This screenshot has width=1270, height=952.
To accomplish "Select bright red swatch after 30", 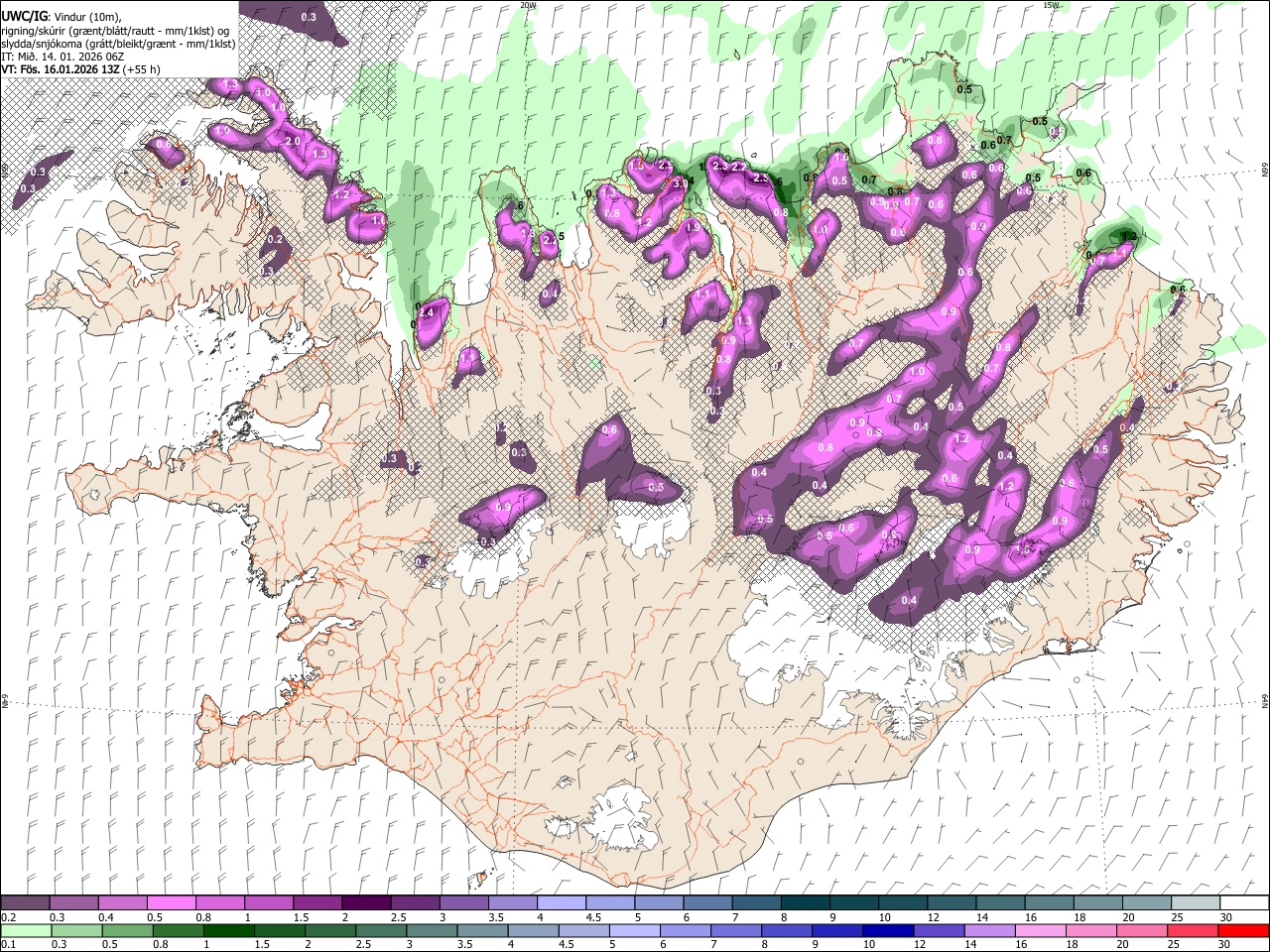I will 1243,930.
